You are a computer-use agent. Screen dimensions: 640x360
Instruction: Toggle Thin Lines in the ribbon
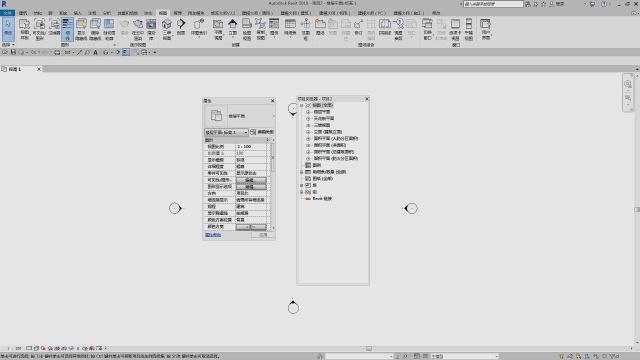(x=67, y=29)
